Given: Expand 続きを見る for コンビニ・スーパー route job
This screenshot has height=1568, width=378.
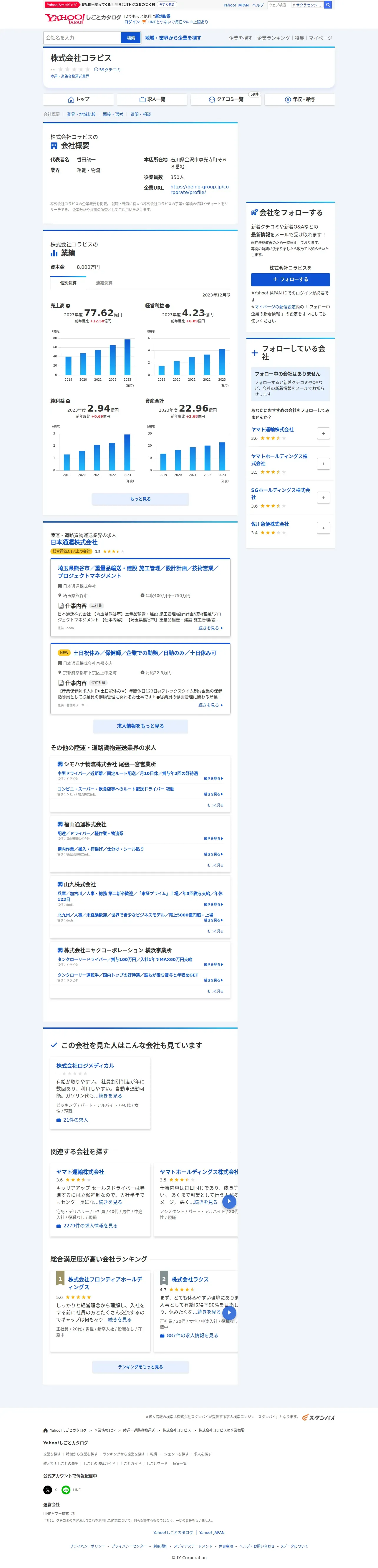Looking at the screenshot, I should pyautogui.click(x=214, y=794).
